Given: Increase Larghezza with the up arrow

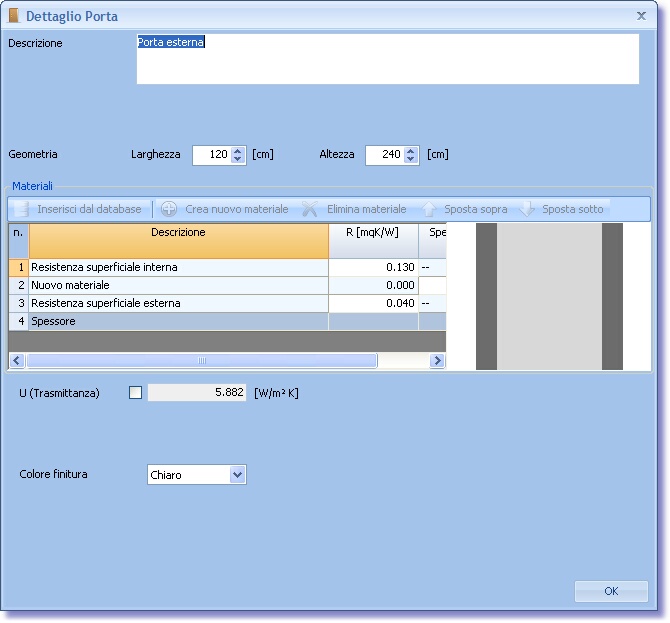Looking at the screenshot, I should pyautogui.click(x=238, y=150).
